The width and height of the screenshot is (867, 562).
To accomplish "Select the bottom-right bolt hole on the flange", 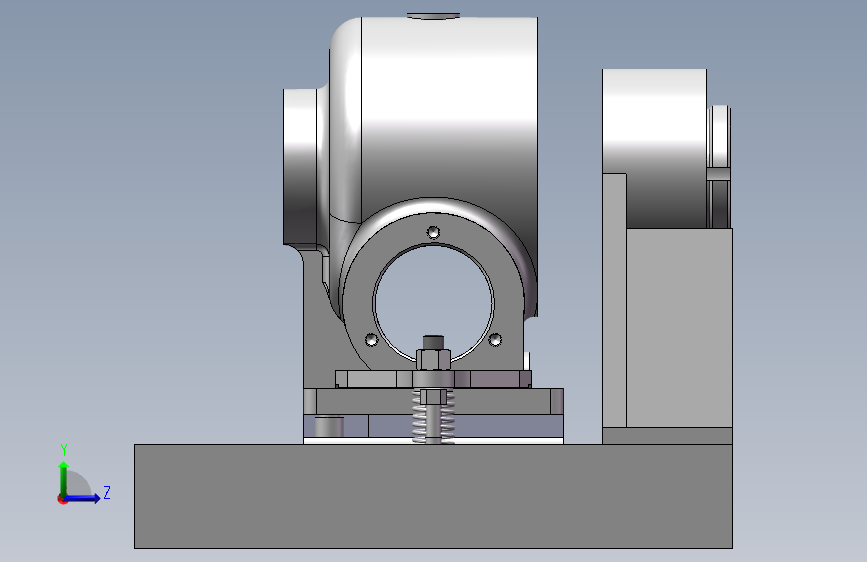I will click(x=495, y=339).
